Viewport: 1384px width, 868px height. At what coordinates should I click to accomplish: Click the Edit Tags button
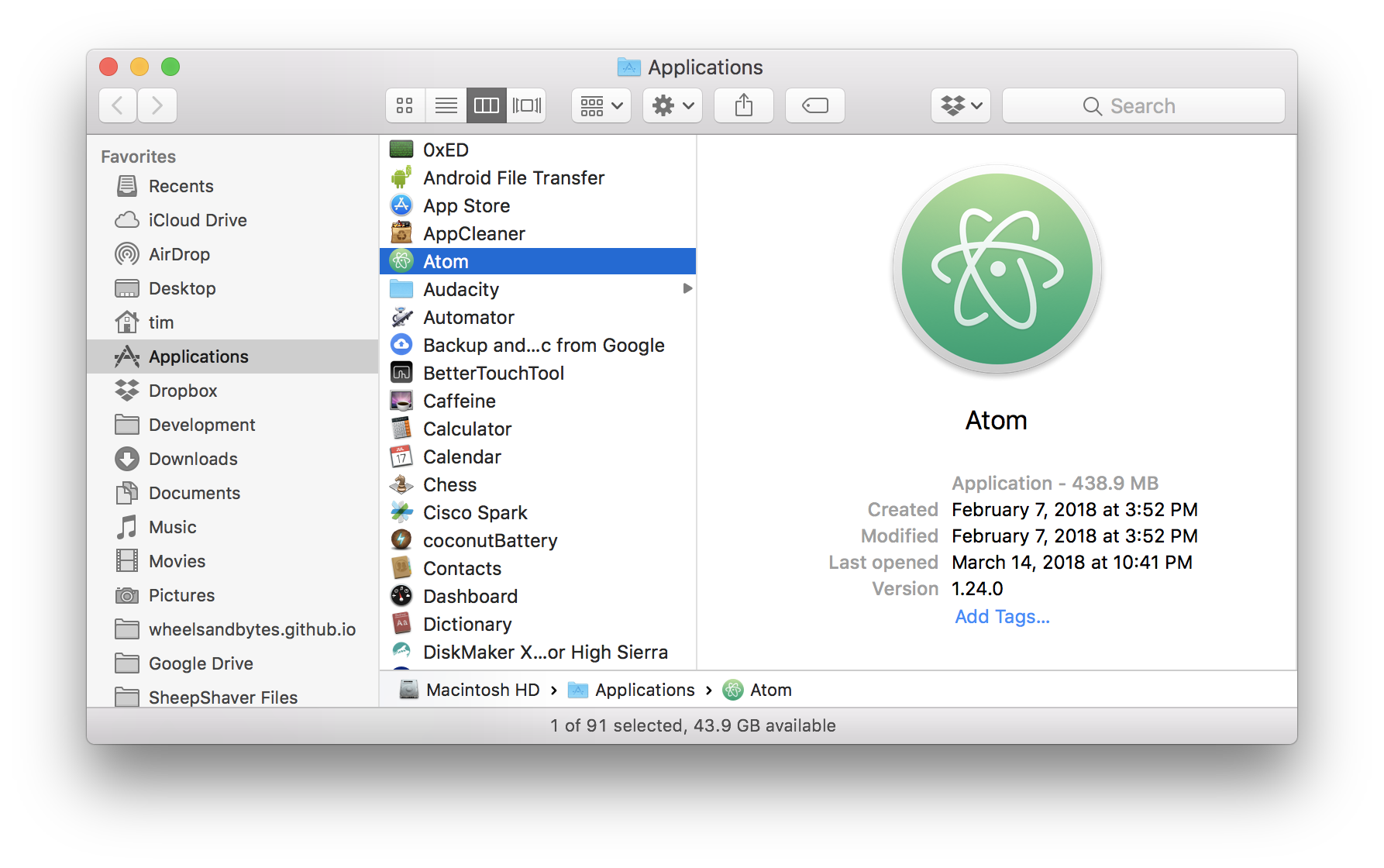tap(814, 105)
